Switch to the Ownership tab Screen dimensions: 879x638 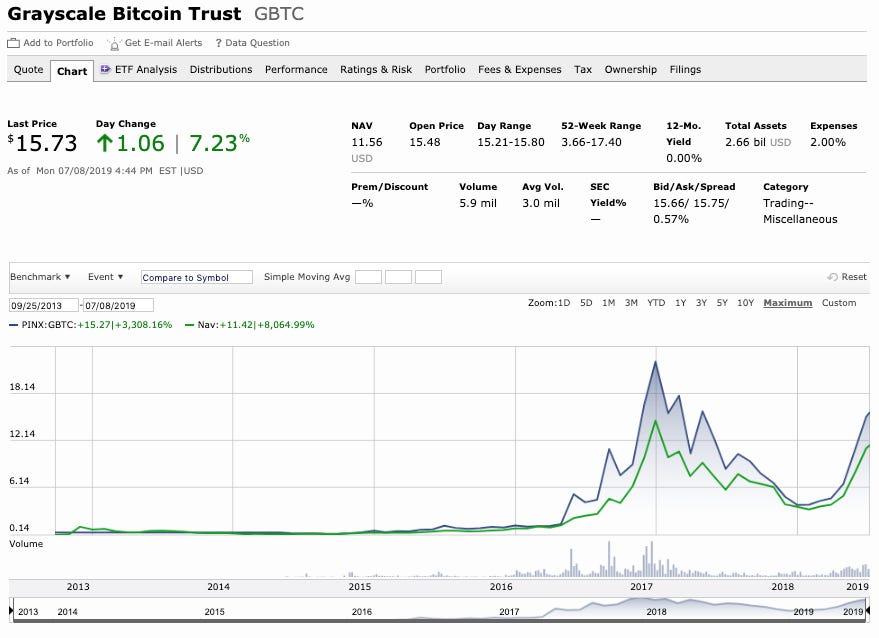631,70
